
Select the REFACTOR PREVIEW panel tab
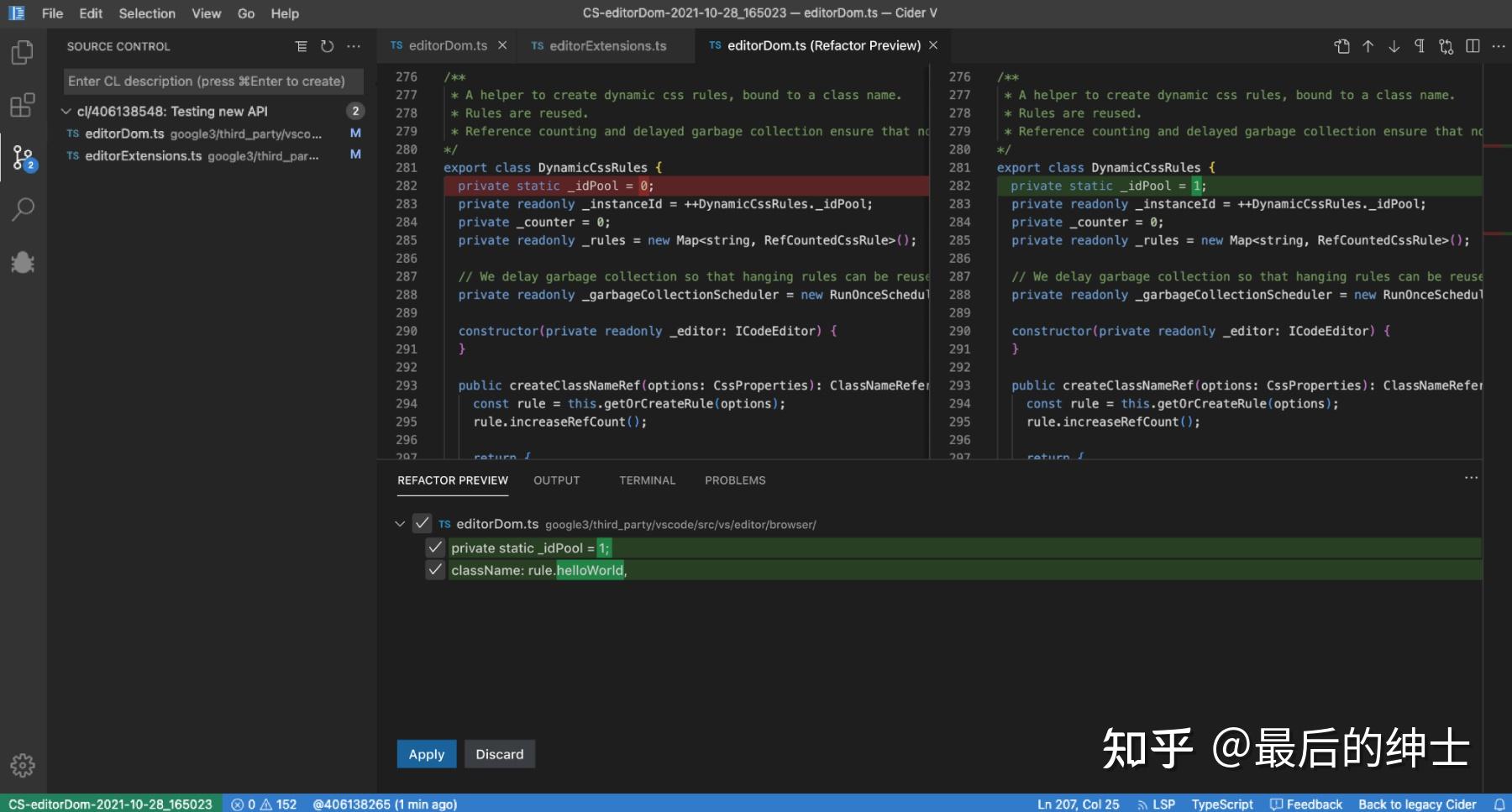tap(453, 480)
